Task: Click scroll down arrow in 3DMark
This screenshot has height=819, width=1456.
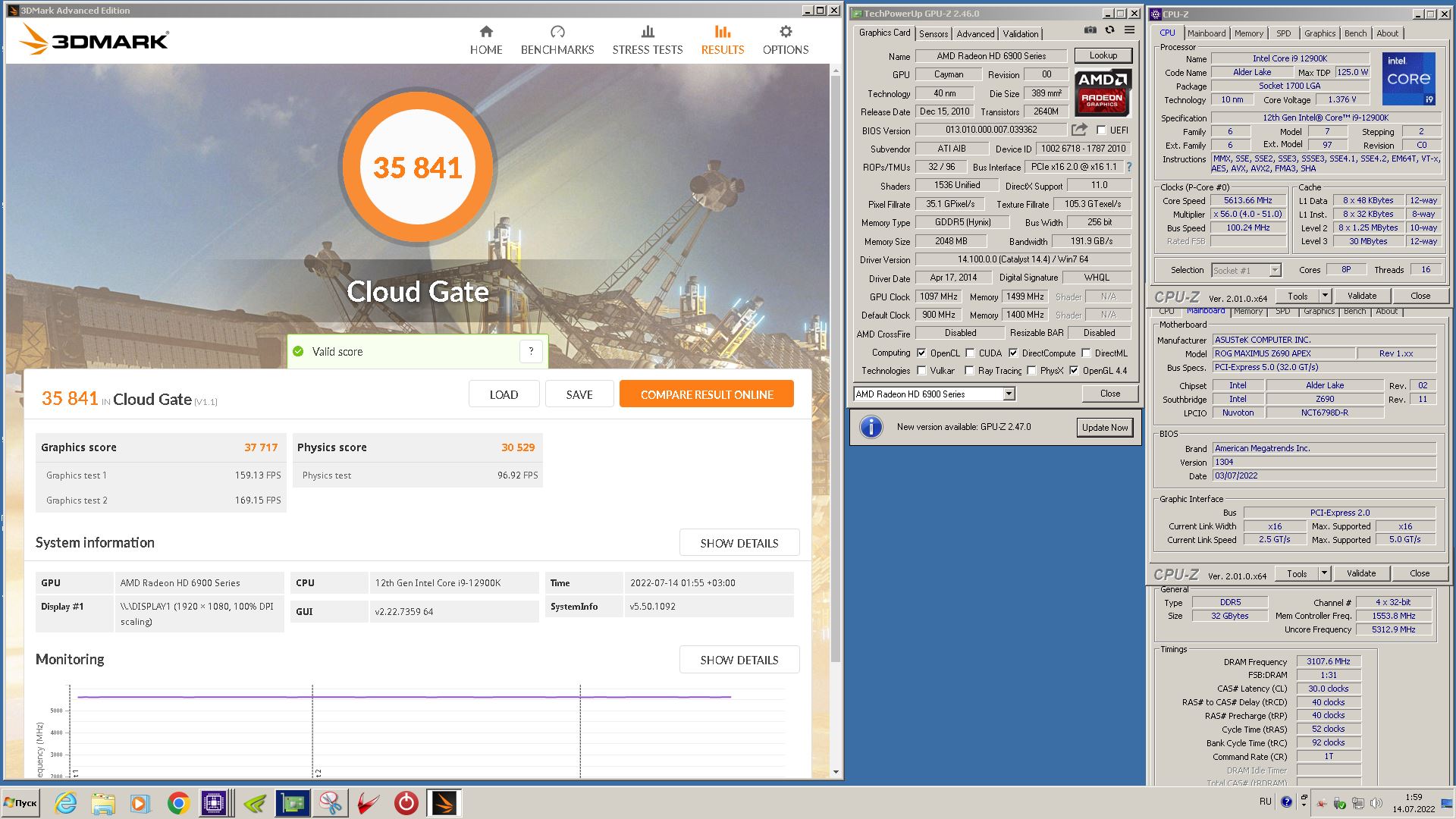Action: (836, 772)
